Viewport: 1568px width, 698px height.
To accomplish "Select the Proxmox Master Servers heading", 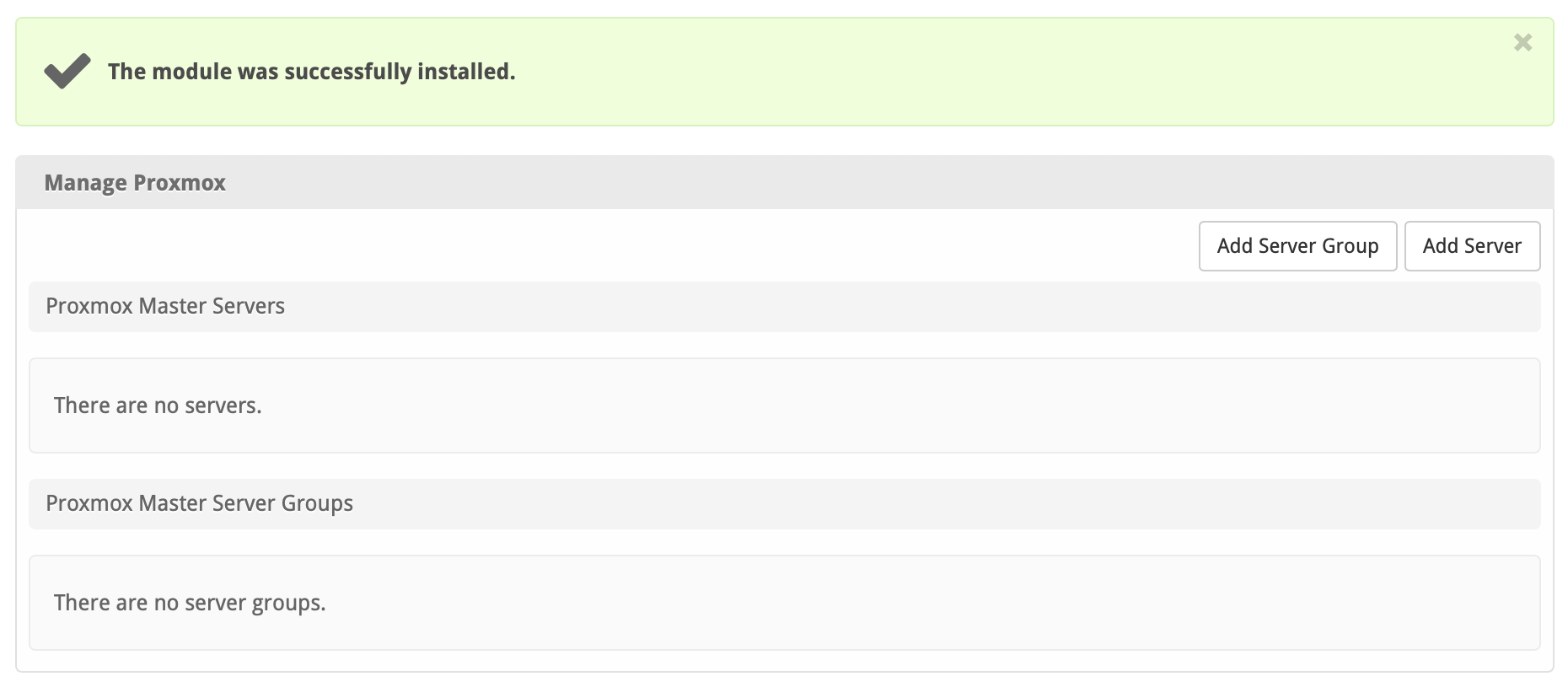I will tap(165, 306).
